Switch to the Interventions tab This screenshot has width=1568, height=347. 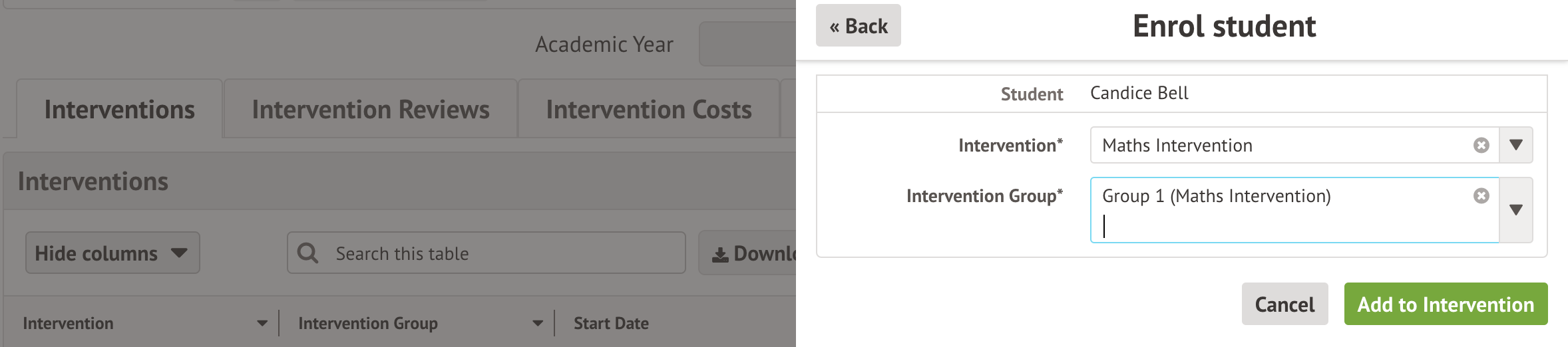pyautogui.click(x=120, y=110)
